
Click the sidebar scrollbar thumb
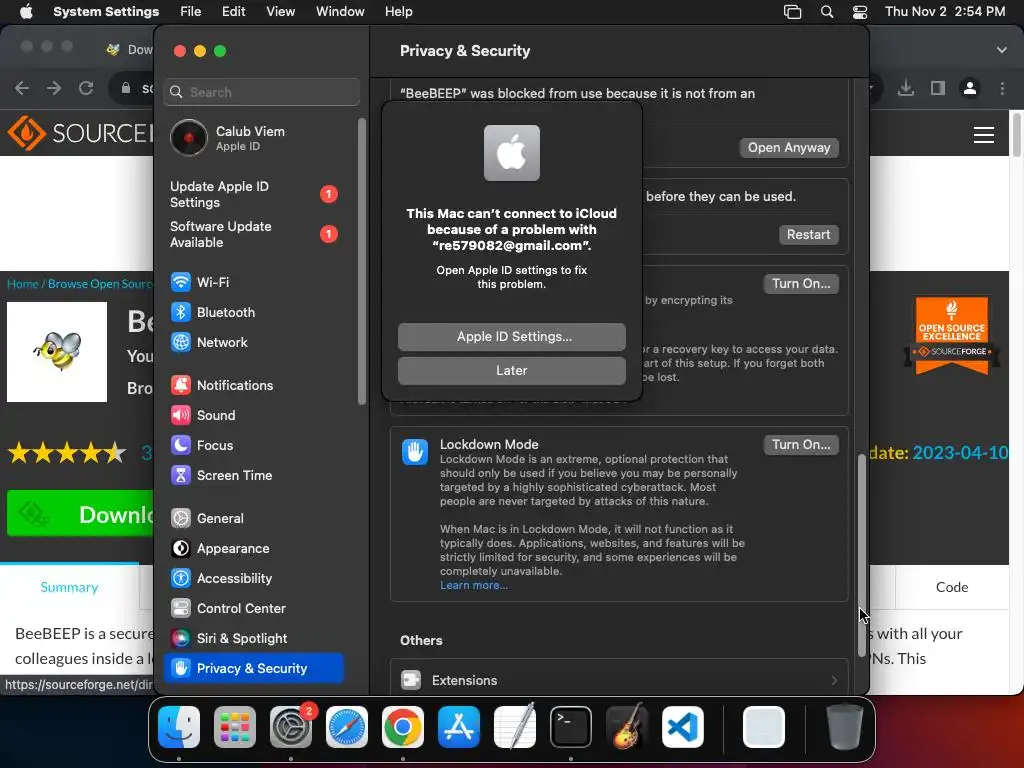pyautogui.click(x=362, y=261)
